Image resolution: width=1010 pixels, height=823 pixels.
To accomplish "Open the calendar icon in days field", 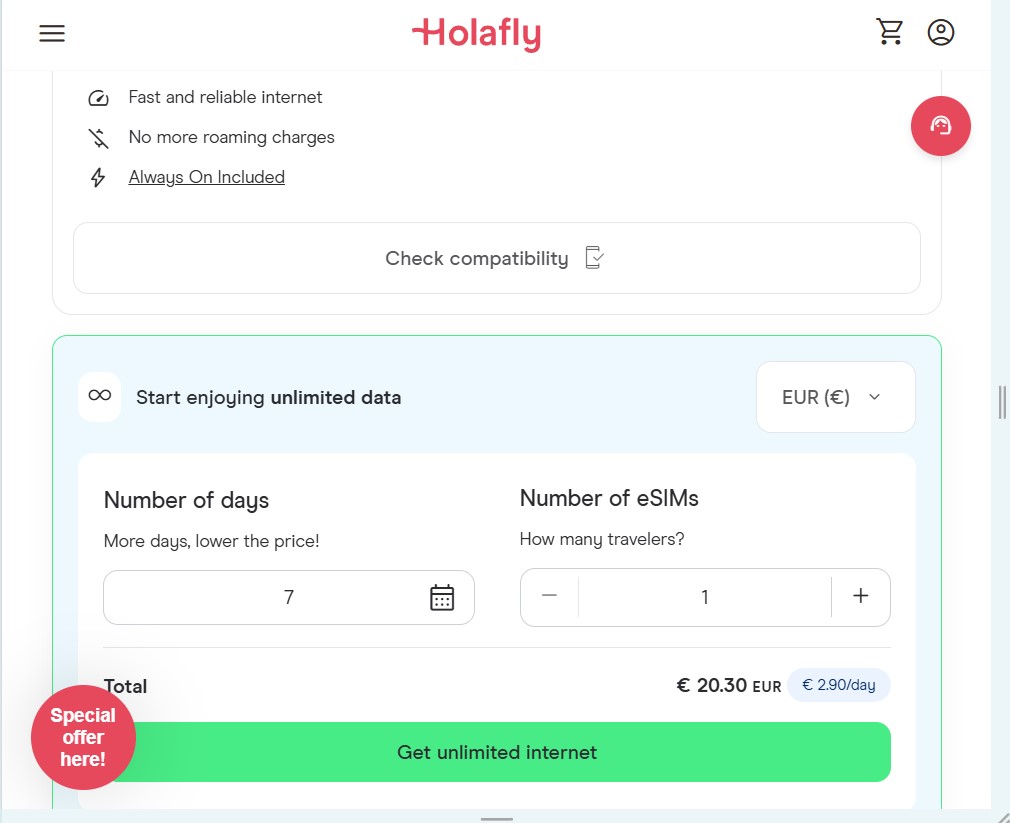I will point(442,596).
